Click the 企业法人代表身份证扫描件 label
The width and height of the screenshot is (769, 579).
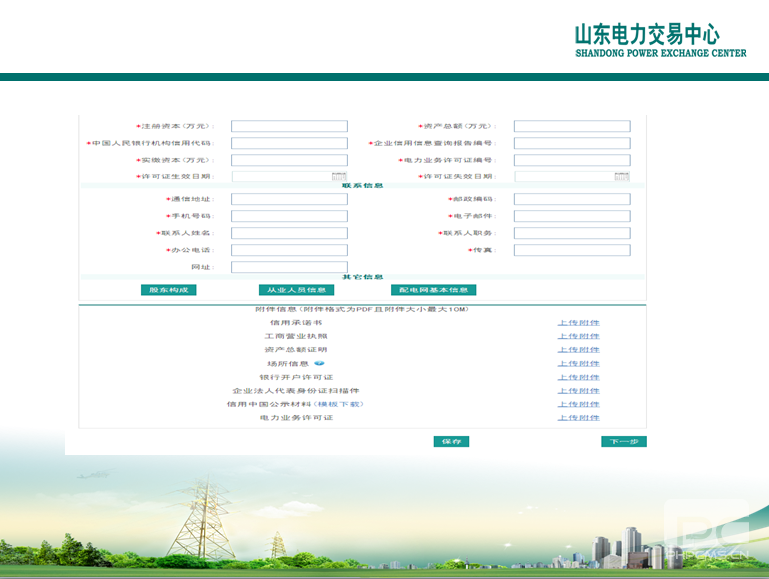pos(296,391)
